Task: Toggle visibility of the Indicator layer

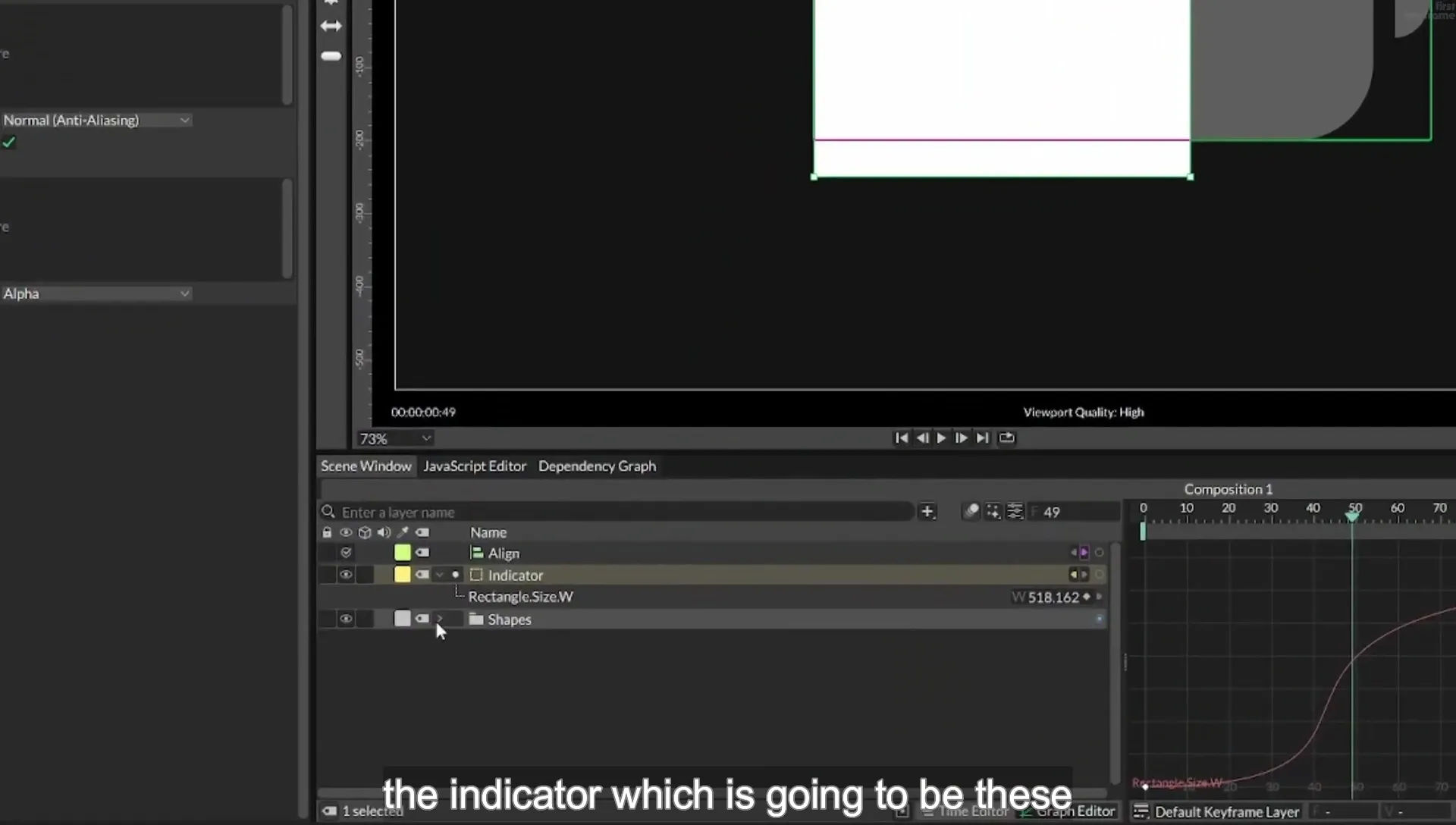Action: 346,575
